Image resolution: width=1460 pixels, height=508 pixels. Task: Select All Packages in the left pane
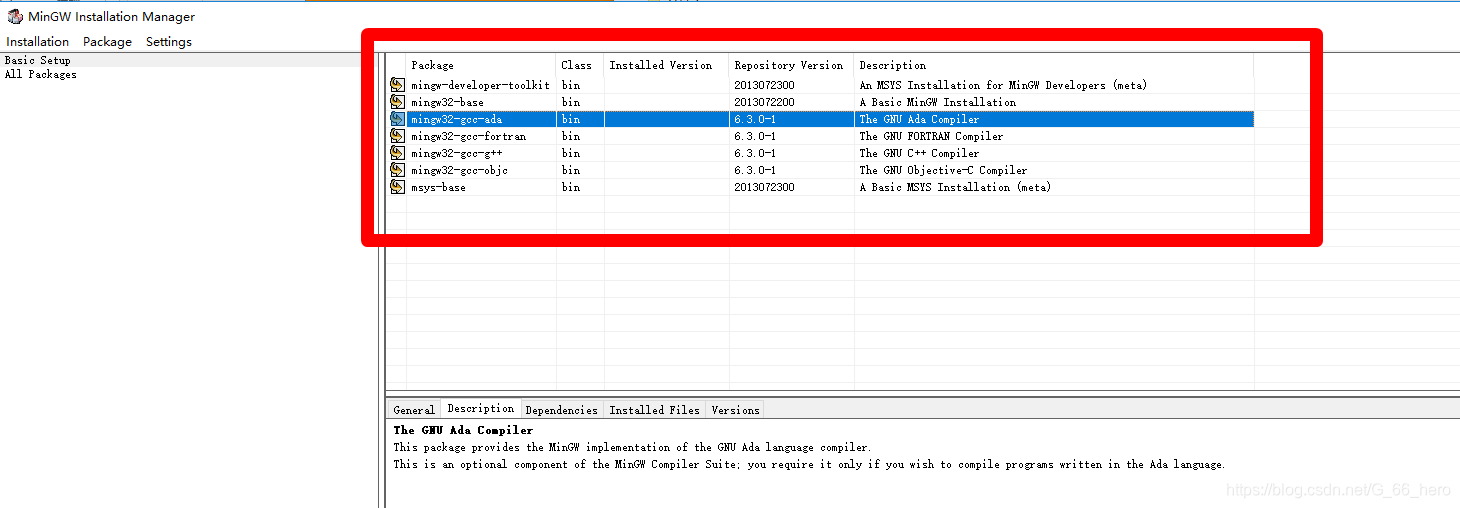(41, 74)
